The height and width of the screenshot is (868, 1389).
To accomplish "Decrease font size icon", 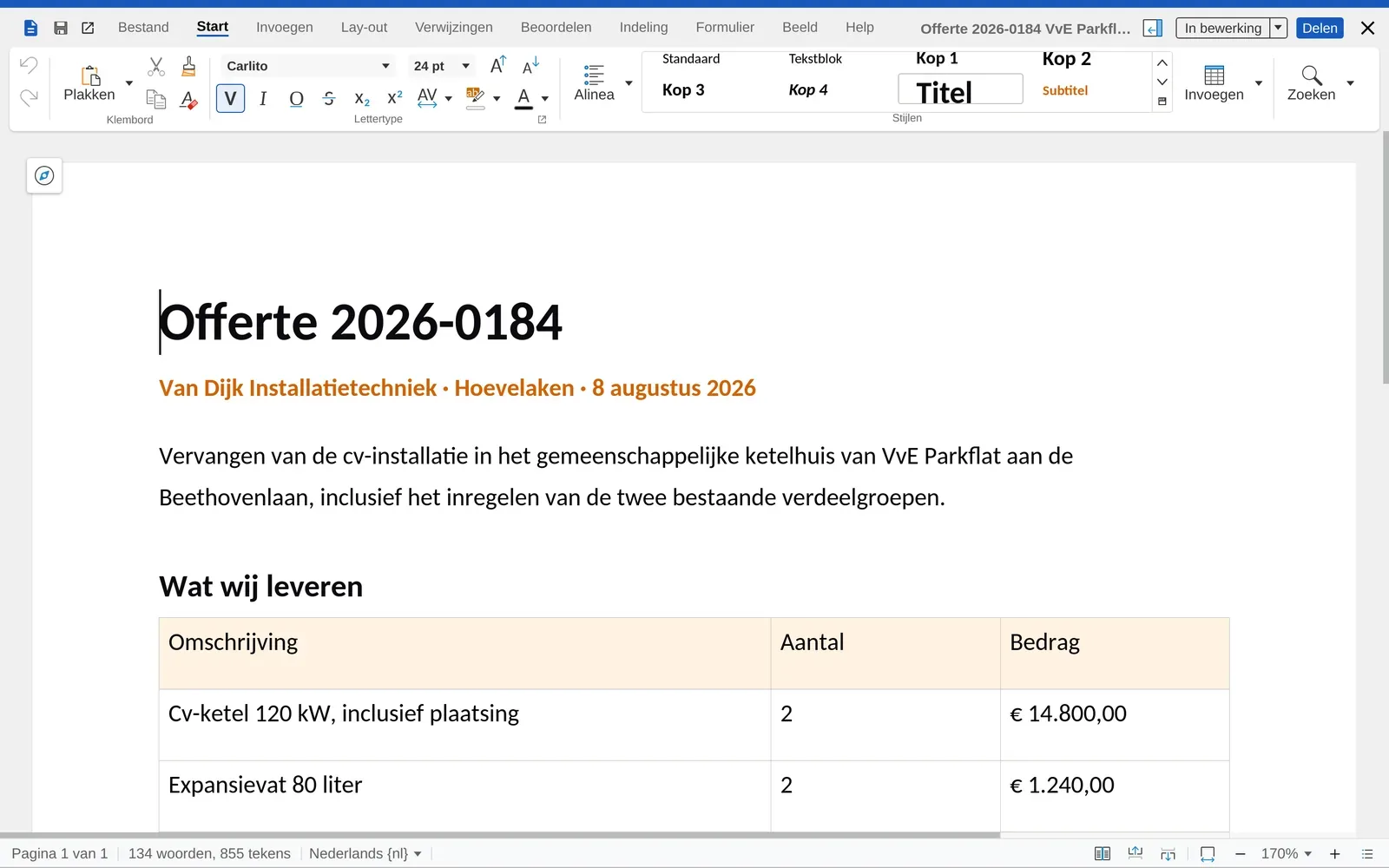I will tap(531, 65).
